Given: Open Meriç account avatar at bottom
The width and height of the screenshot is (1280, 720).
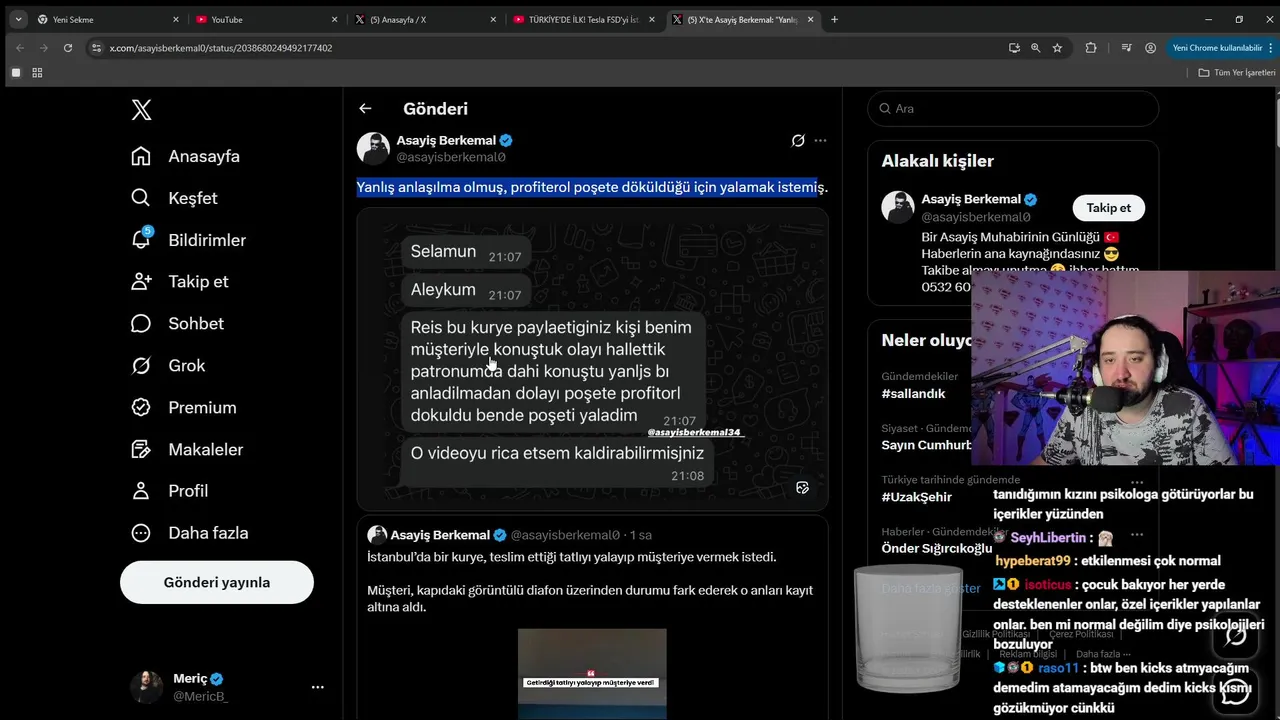Looking at the screenshot, I should [x=146, y=687].
